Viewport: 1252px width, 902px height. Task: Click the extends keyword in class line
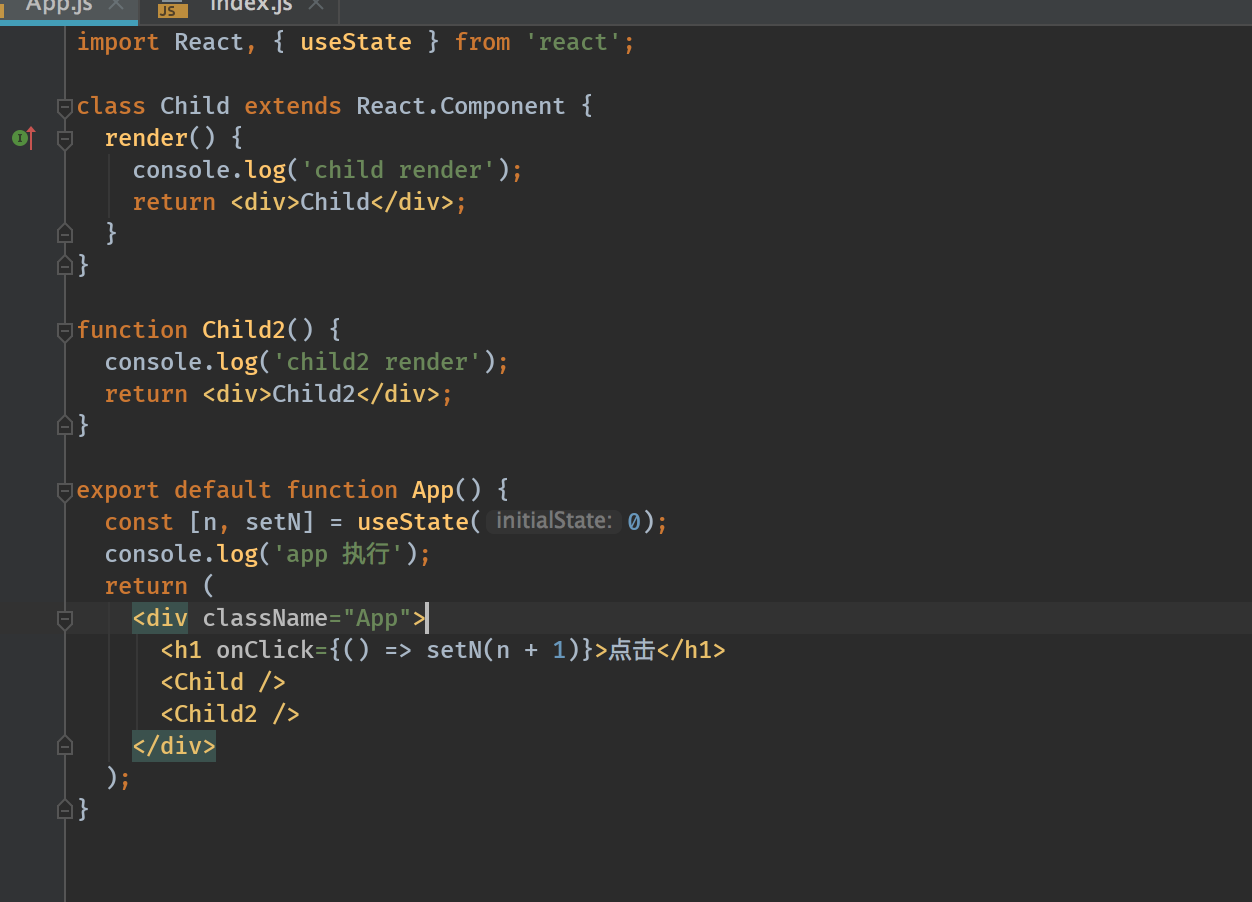(293, 106)
